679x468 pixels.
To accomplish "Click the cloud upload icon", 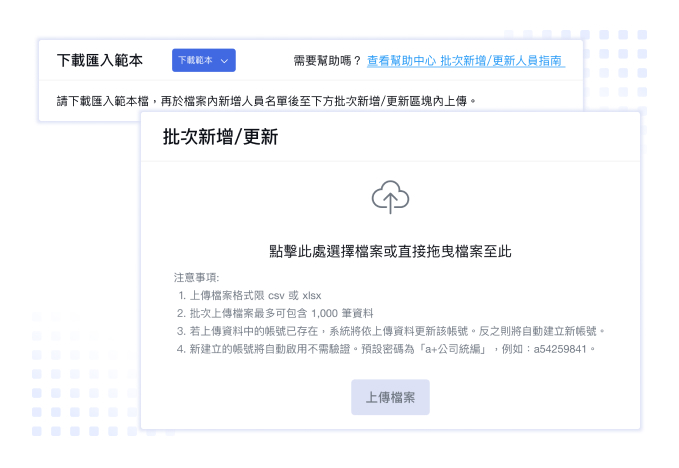I will 390,197.
